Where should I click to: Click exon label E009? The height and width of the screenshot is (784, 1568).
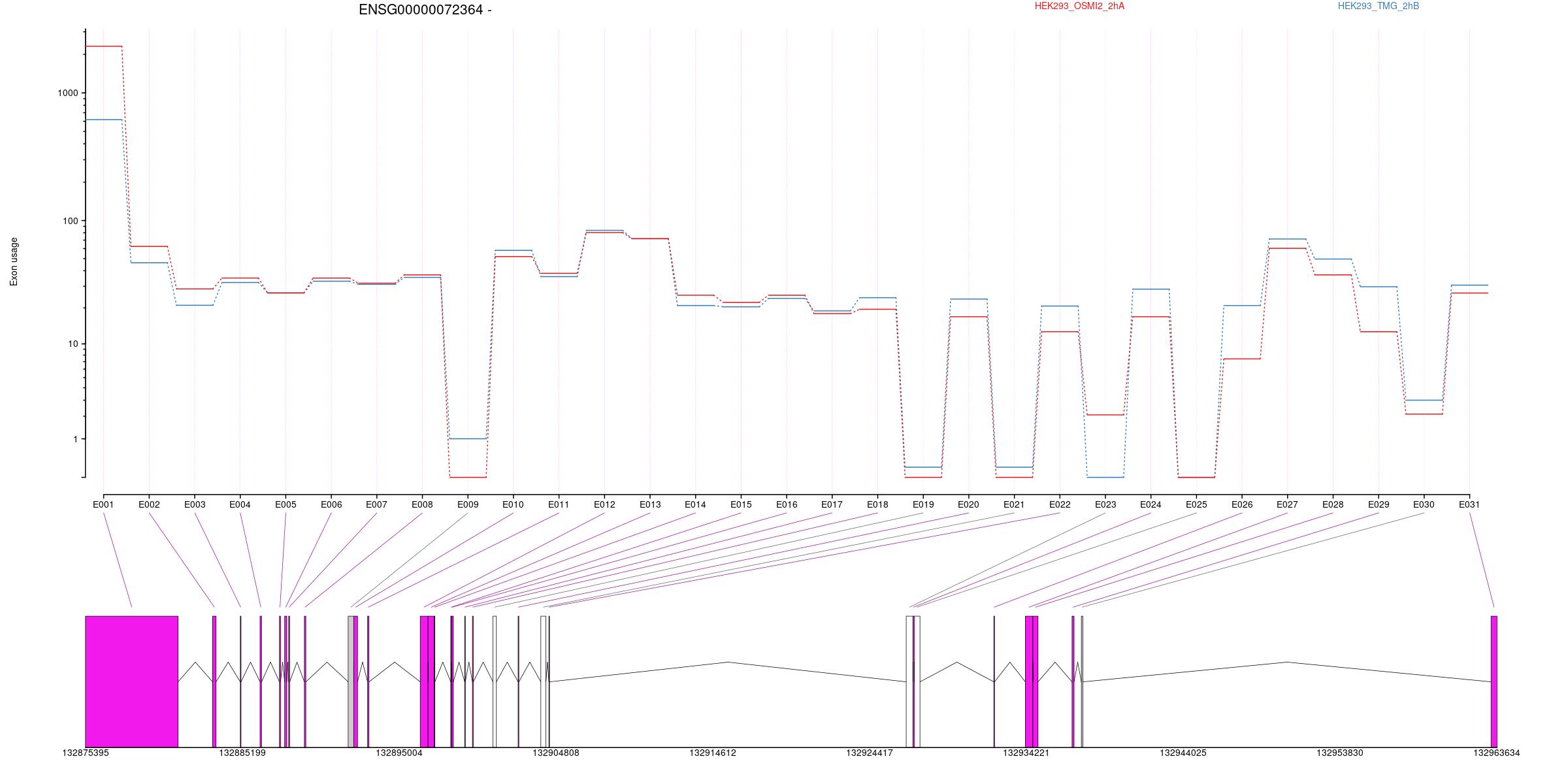[468, 504]
